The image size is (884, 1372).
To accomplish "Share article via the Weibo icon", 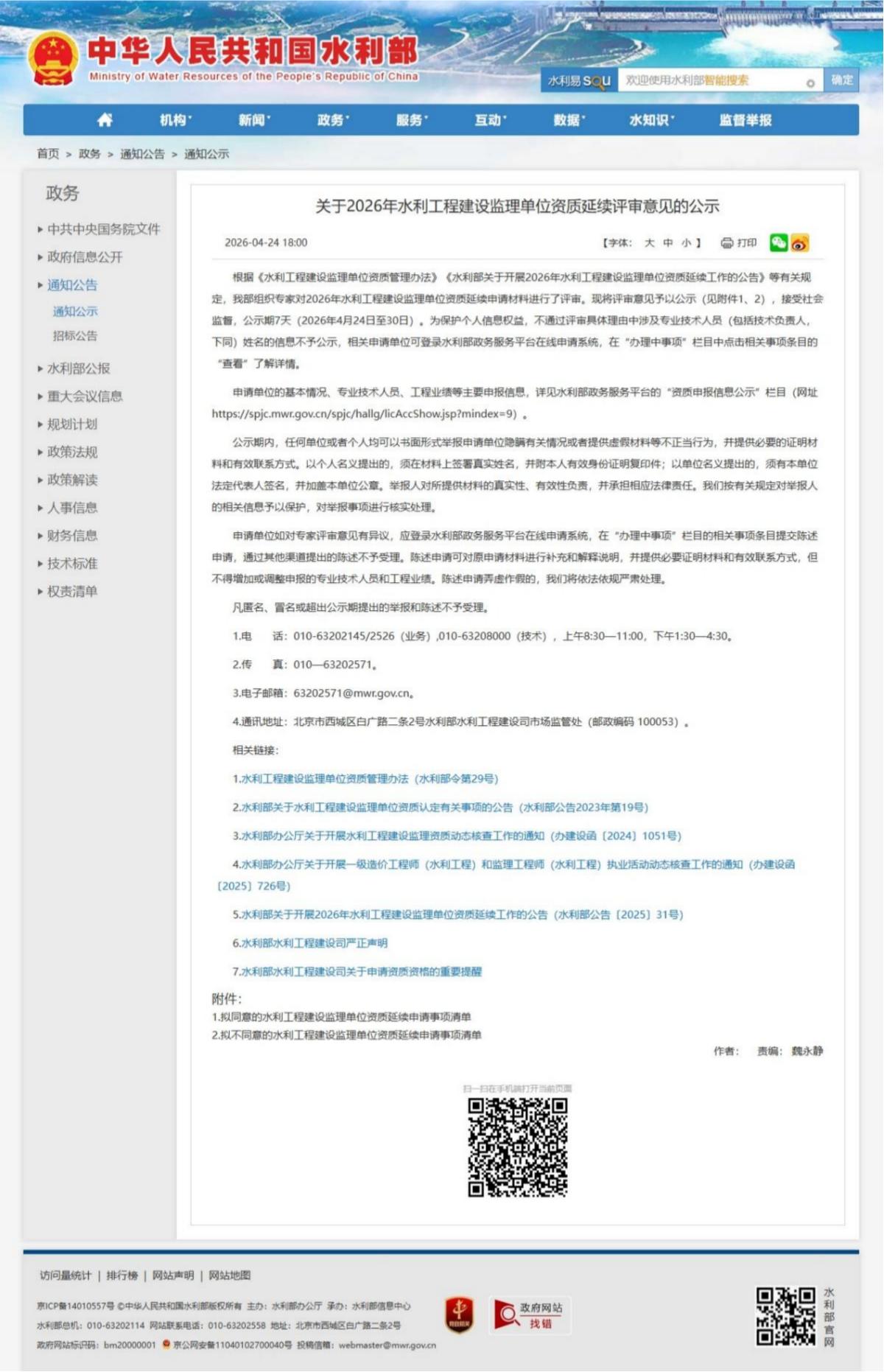I will click(x=799, y=243).
